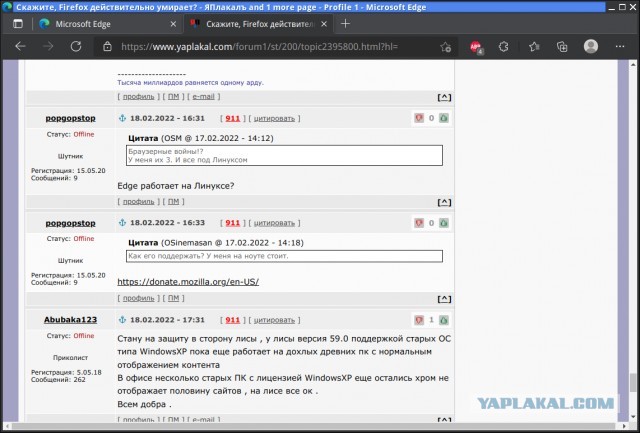Upvote the Abubaka123 post
Image resolution: width=640 pixels, height=433 pixels.
coord(444,320)
